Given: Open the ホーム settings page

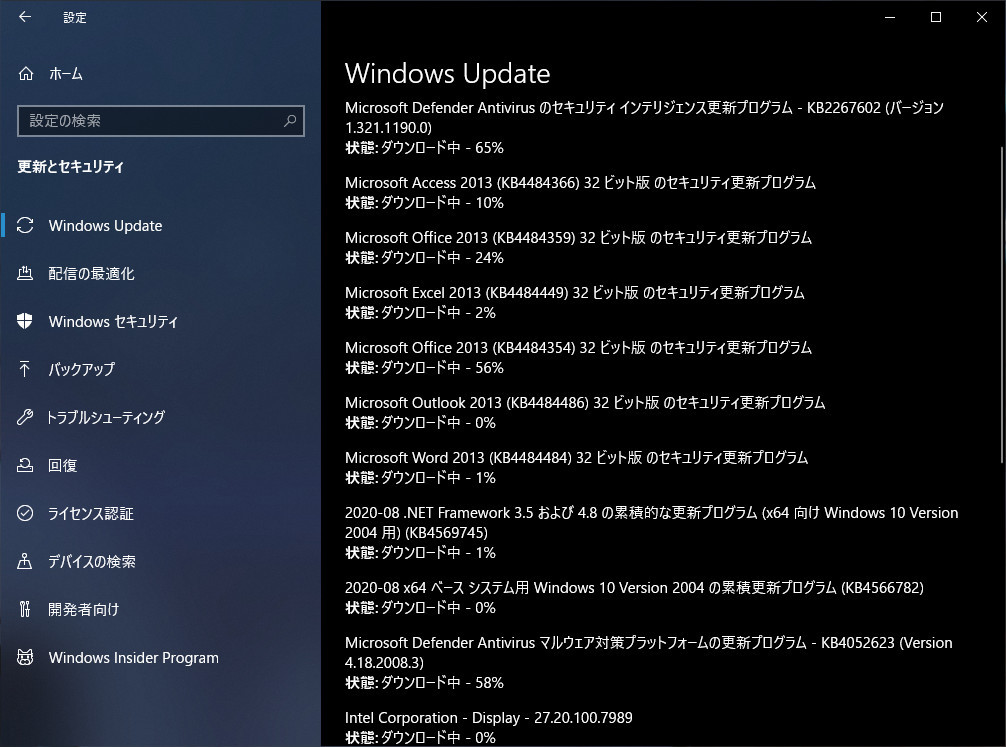Looking at the screenshot, I should pyautogui.click(x=160, y=74).
